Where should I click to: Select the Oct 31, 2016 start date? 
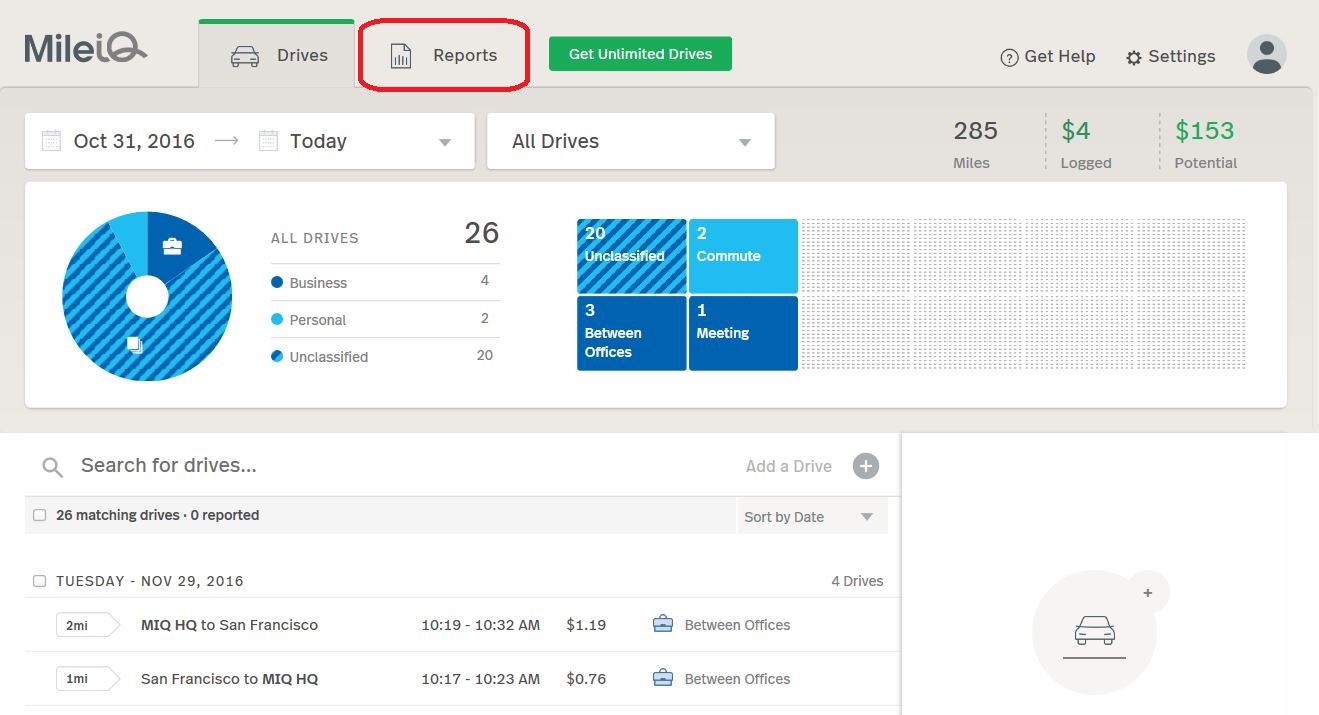(x=134, y=141)
